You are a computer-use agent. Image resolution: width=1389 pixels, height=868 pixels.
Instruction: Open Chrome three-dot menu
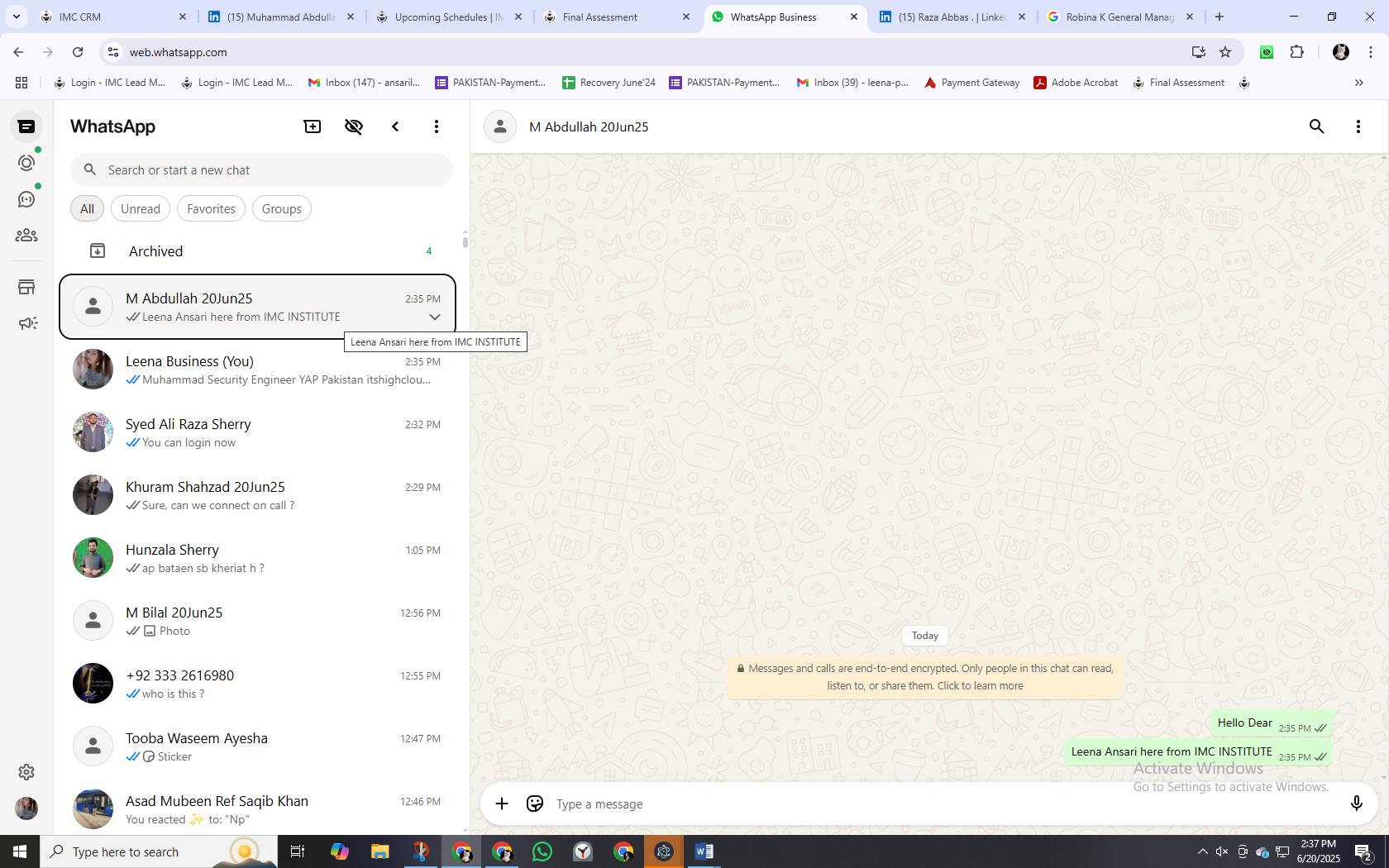click(x=1371, y=52)
